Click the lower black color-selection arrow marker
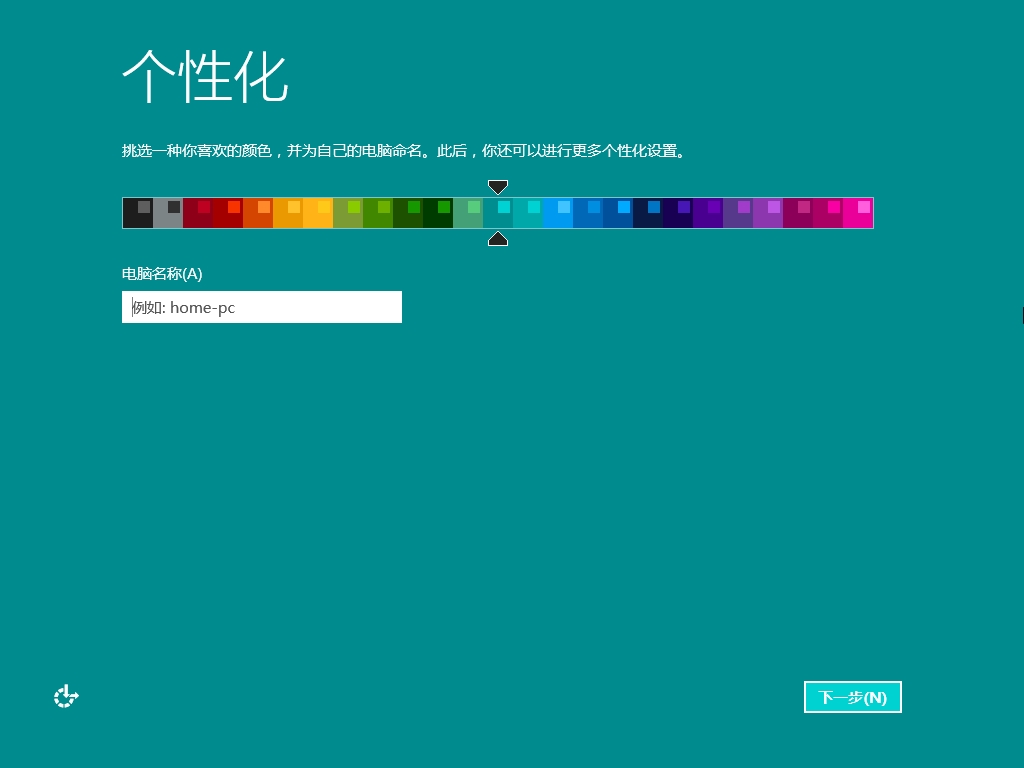Viewport: 1024px width, 768px height. [498, 239]
